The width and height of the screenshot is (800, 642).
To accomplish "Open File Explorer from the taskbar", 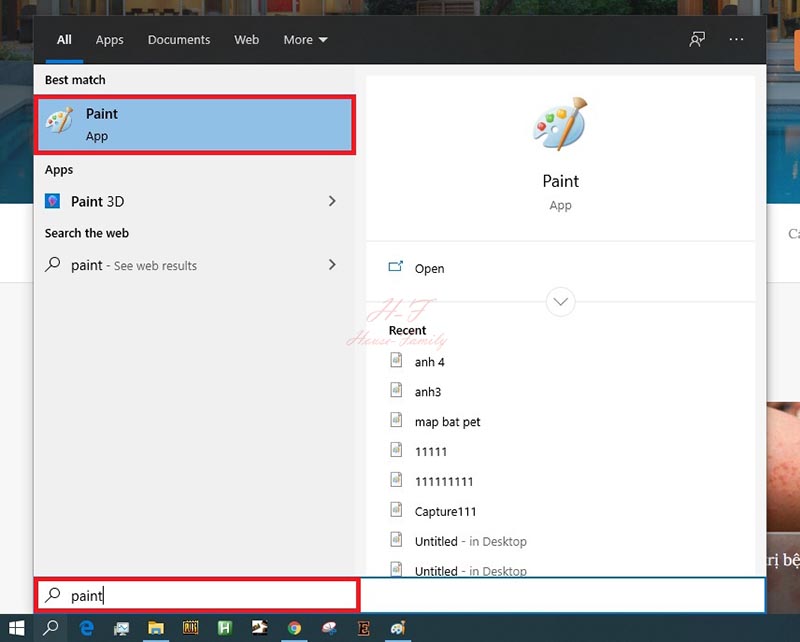I will [156, 628].
